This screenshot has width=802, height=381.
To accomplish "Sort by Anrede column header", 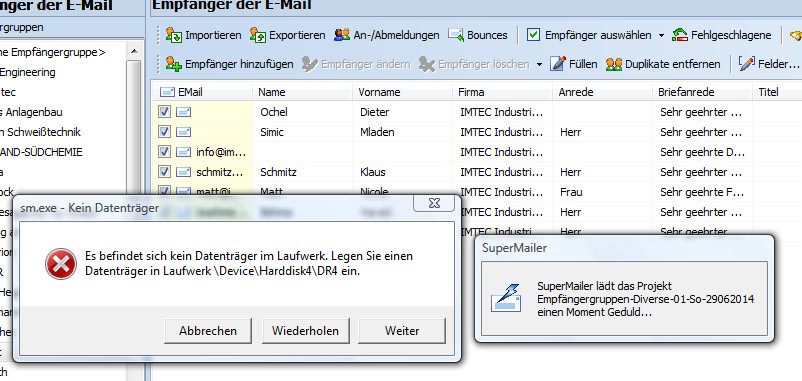I will click(603, 92).
